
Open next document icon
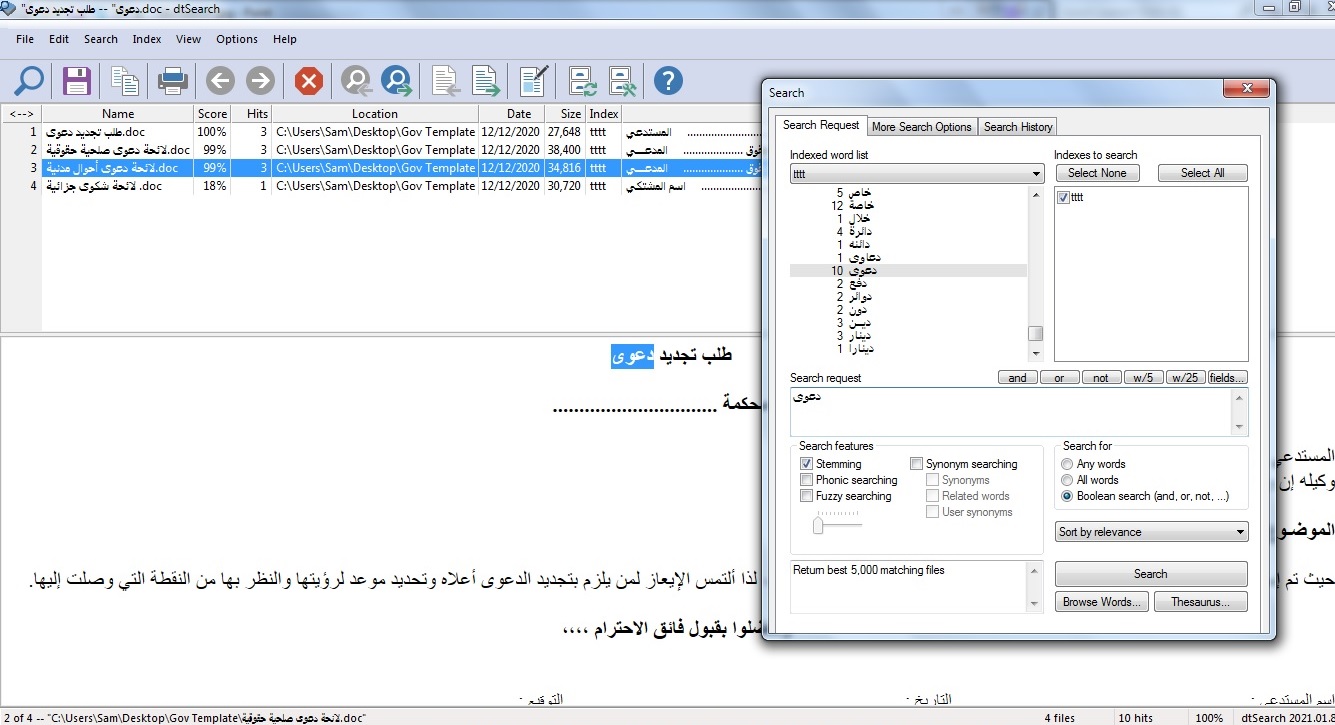point(486,80)
